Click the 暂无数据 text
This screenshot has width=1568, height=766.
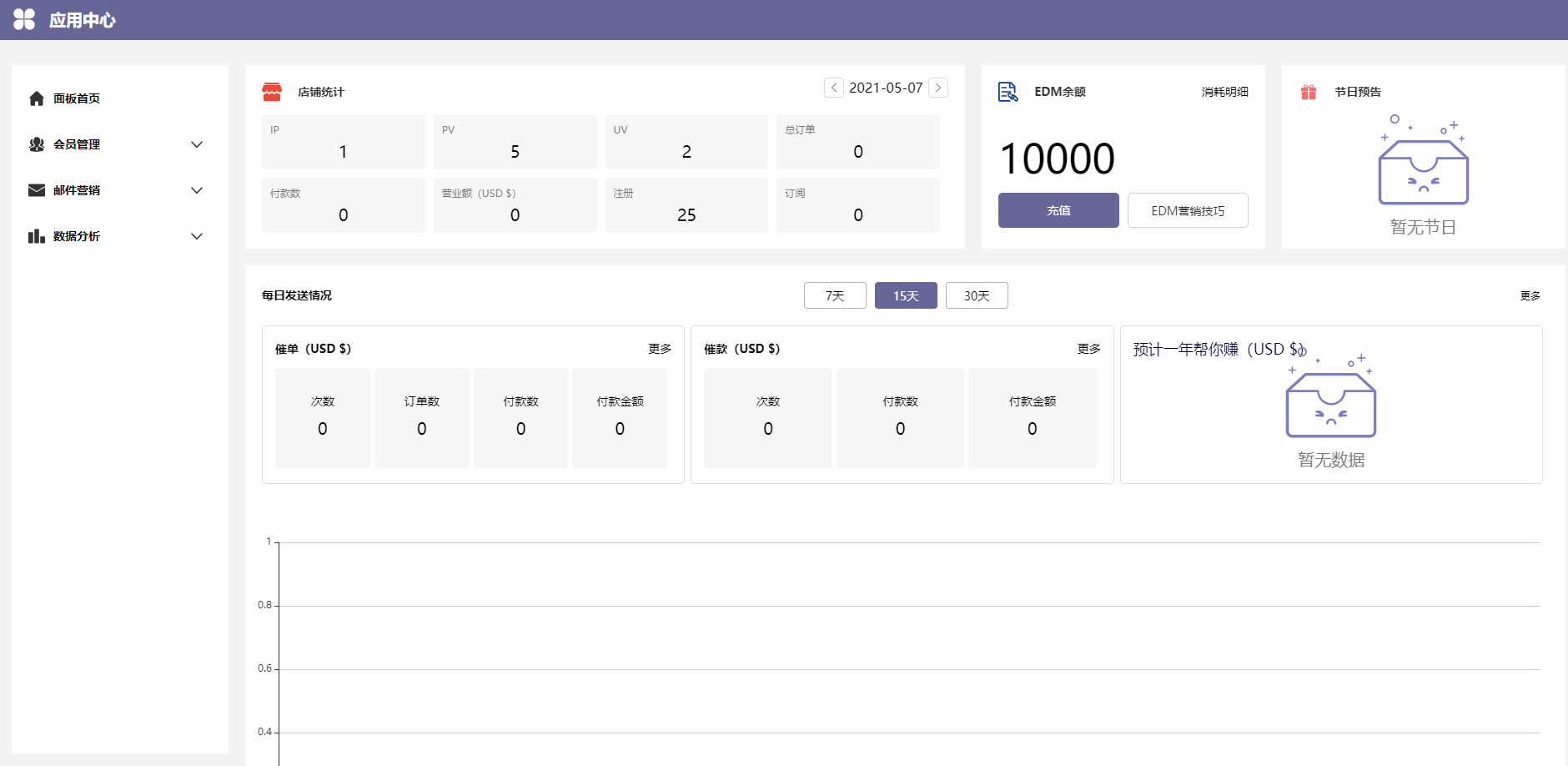tap(1331, 460)
